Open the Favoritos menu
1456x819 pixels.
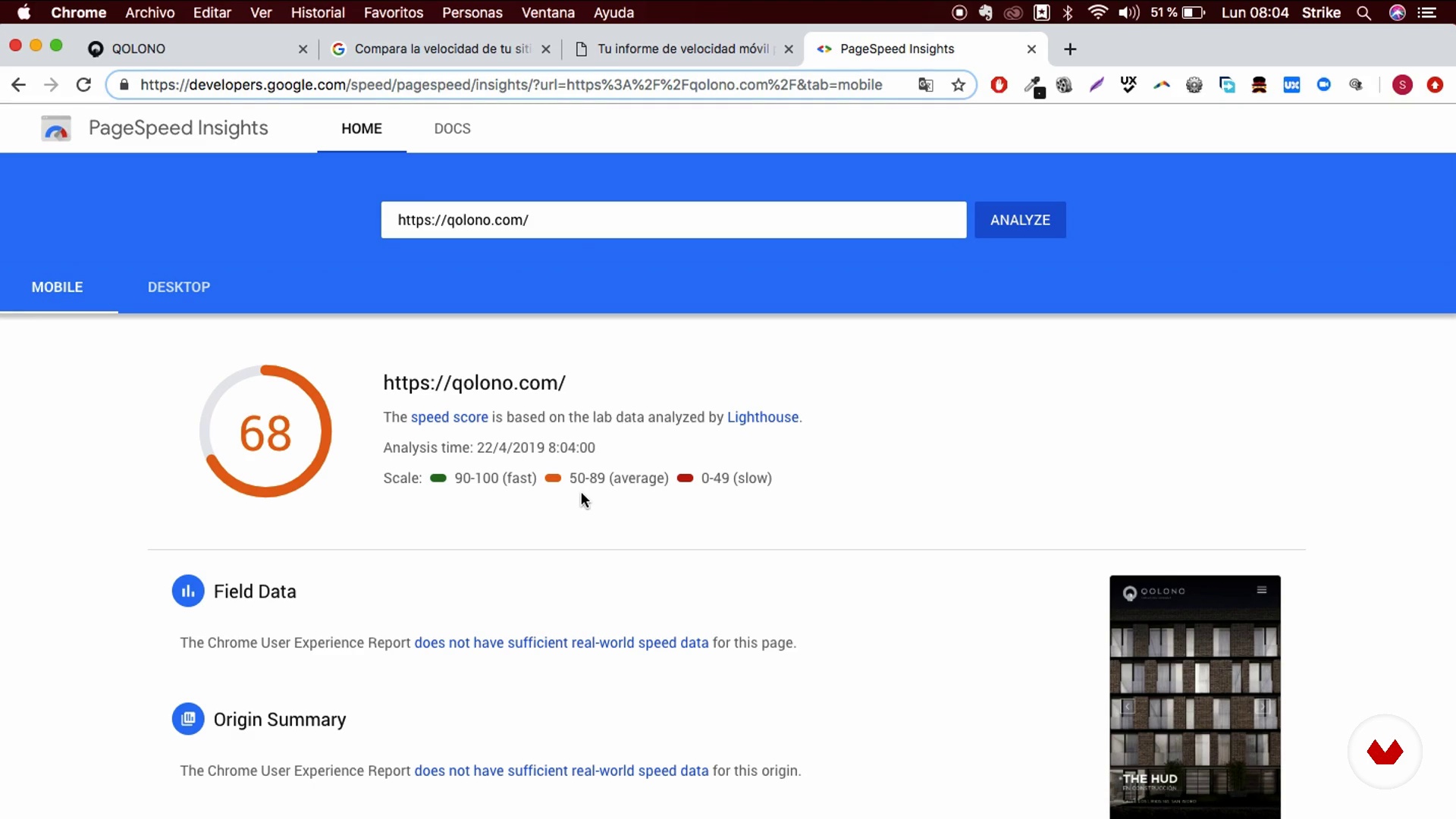(394, 13)
